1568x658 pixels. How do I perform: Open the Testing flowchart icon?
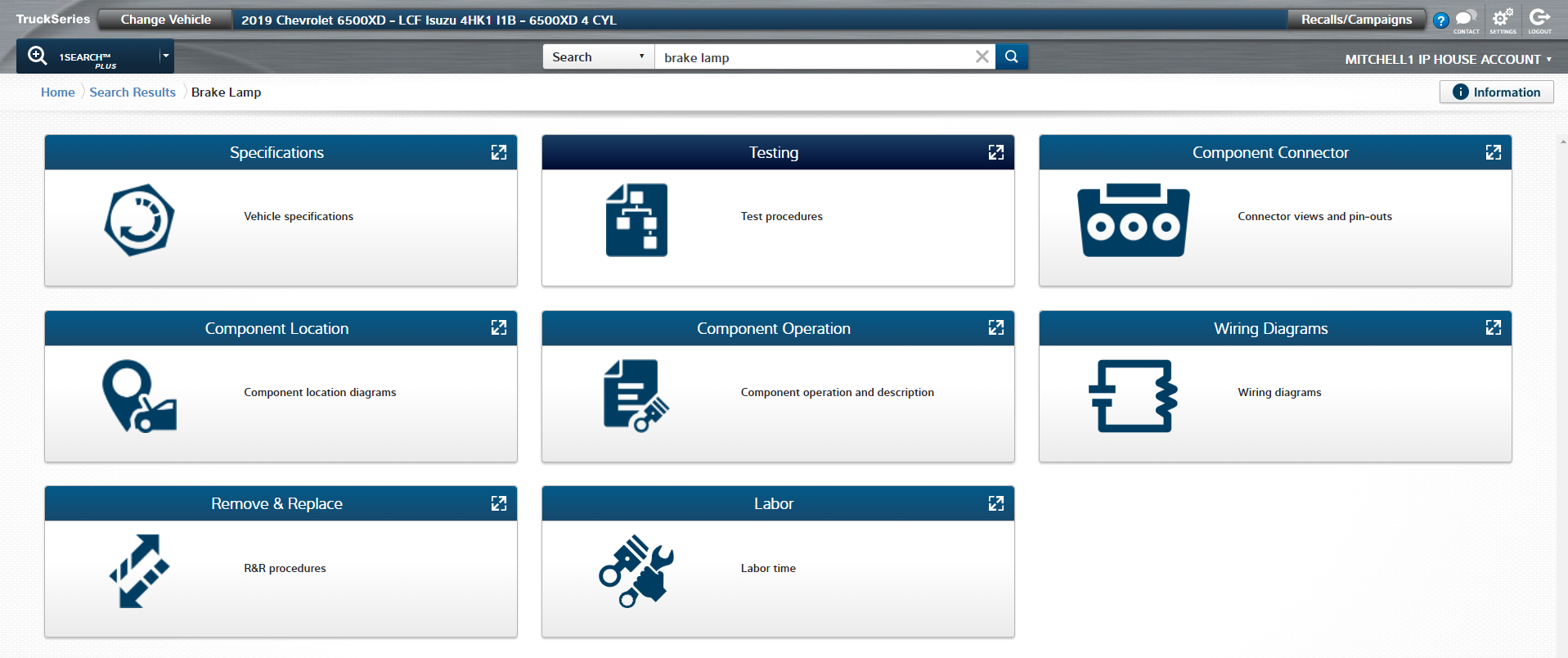pos(636,220)
